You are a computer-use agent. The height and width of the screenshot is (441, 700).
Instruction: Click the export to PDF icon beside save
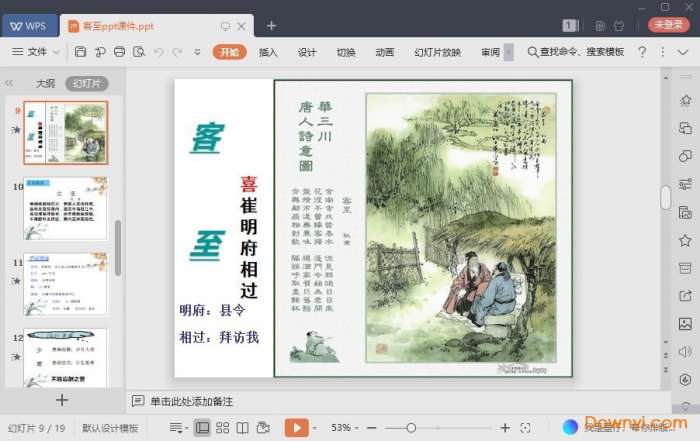click(100, 52)
